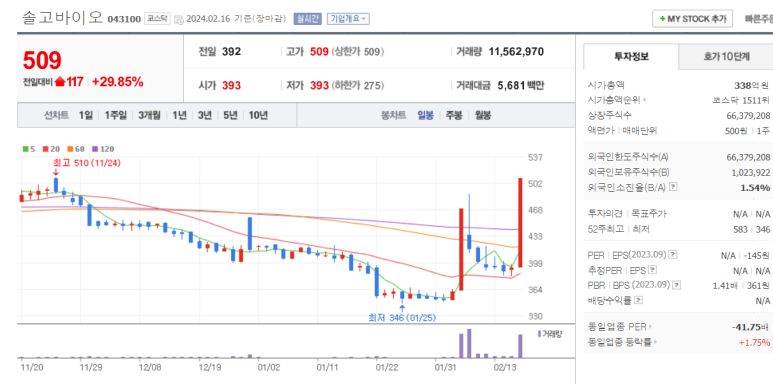Click the 동일업종 PER value -41.75배
Viewport: 773px width, 384px height.
[751, 327]
